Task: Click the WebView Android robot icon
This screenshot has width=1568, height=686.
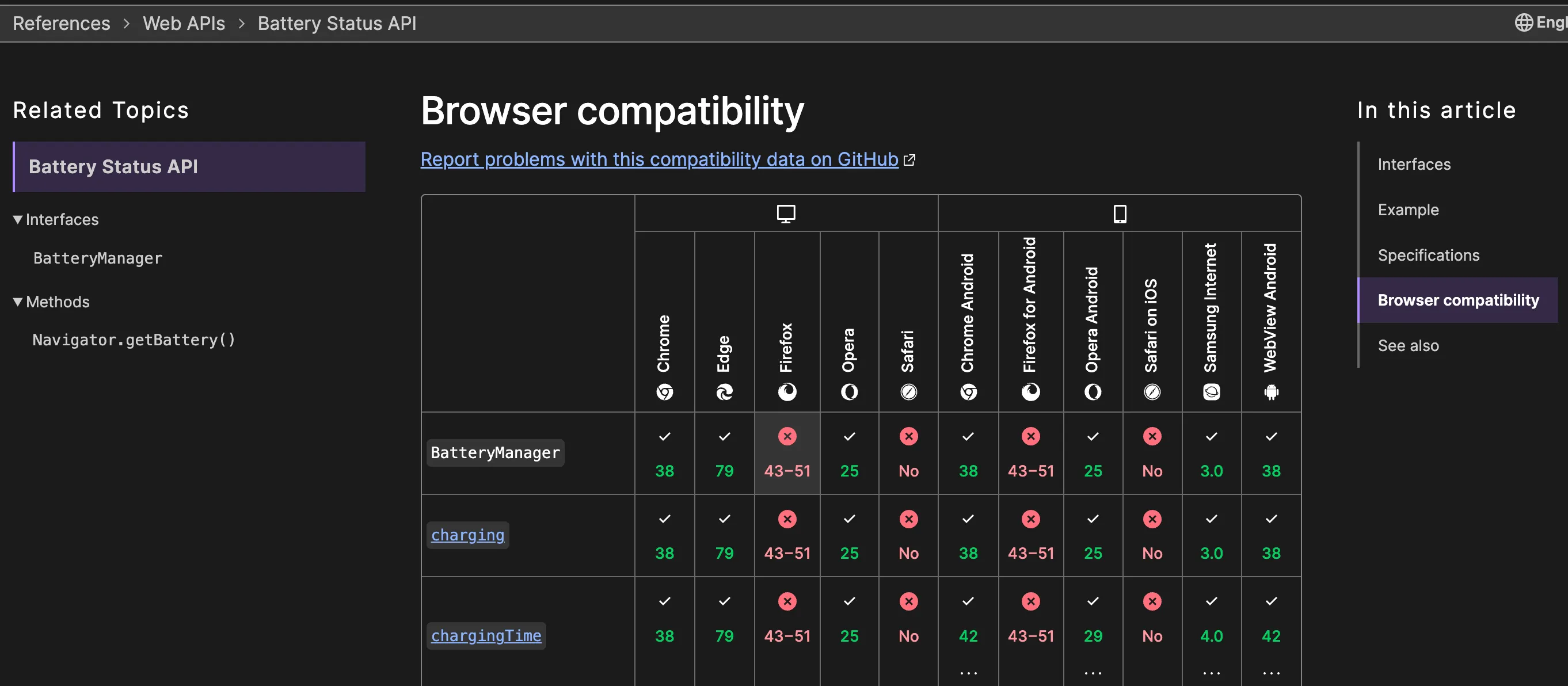Action: tap(1271, 392)
